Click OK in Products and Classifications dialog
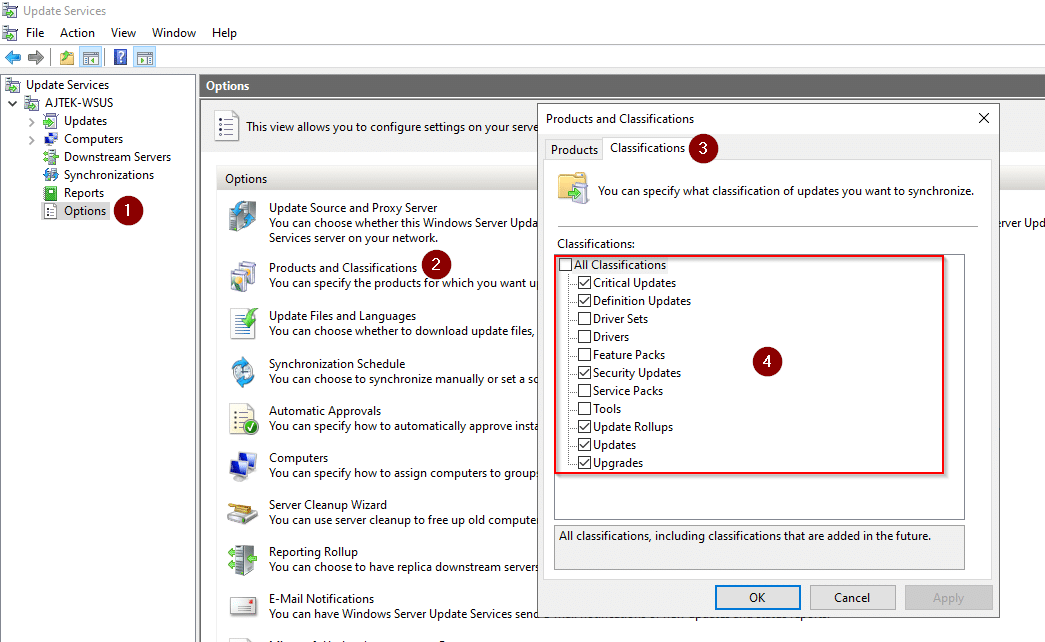This screenshot has width=1045, height=642. coord(757,597)
